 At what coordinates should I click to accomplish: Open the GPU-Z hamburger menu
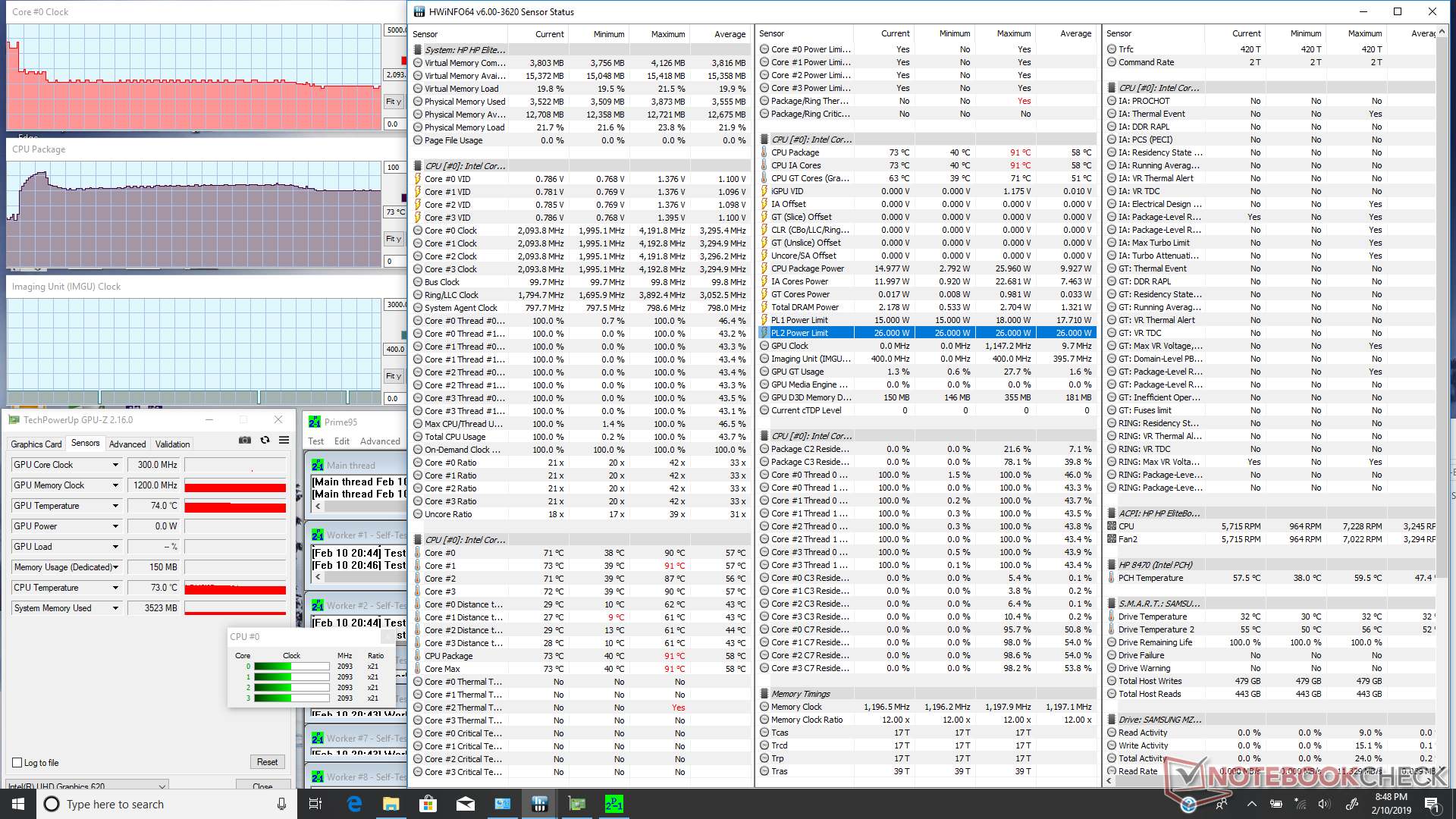[x=284, y=441]
